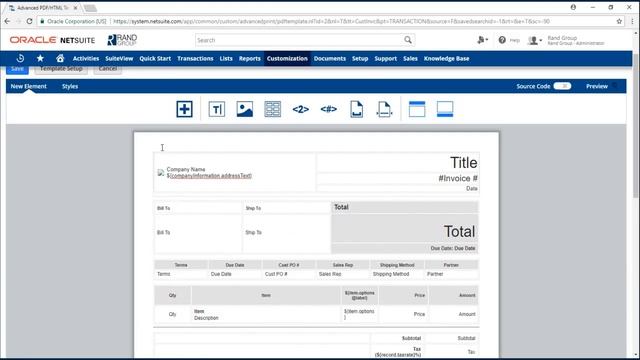Viewport: 640px width, 360px height.
Task: Select the large Total amount text
Action: pos(459,231)
